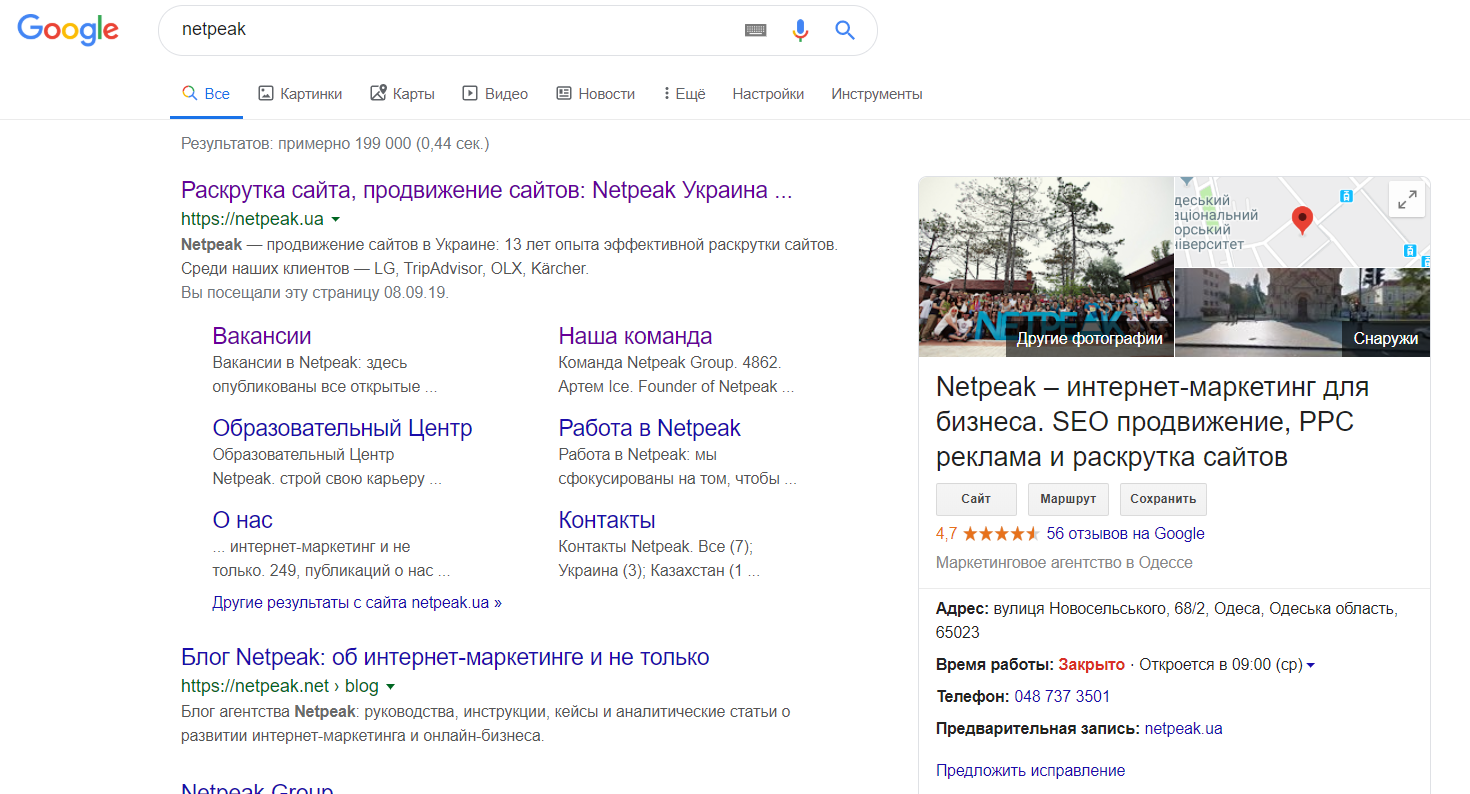The image size is (1470, 794).
Task: Click the blue search magnifier button
Action: point(845,30)
